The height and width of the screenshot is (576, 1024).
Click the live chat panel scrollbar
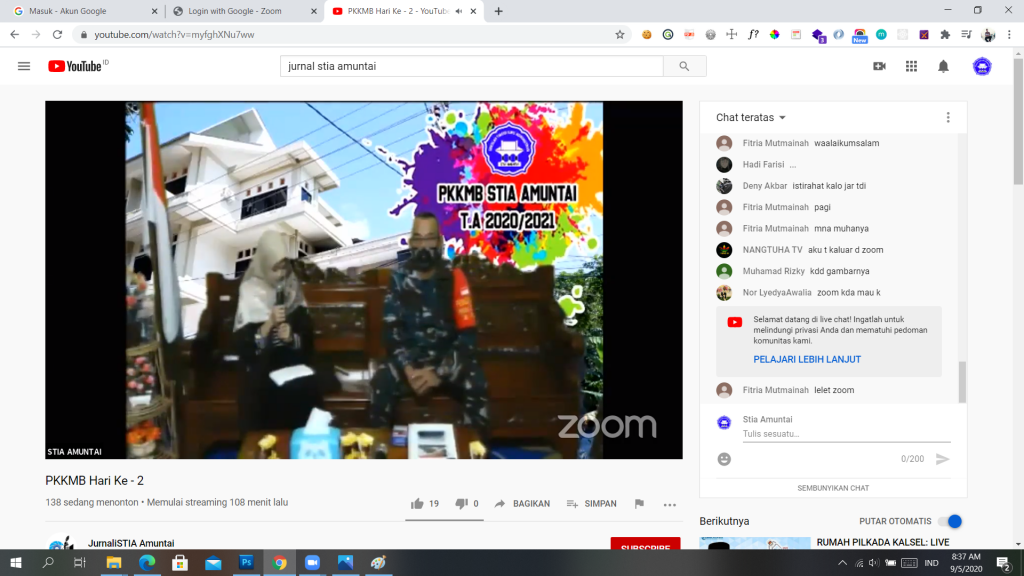962,382
